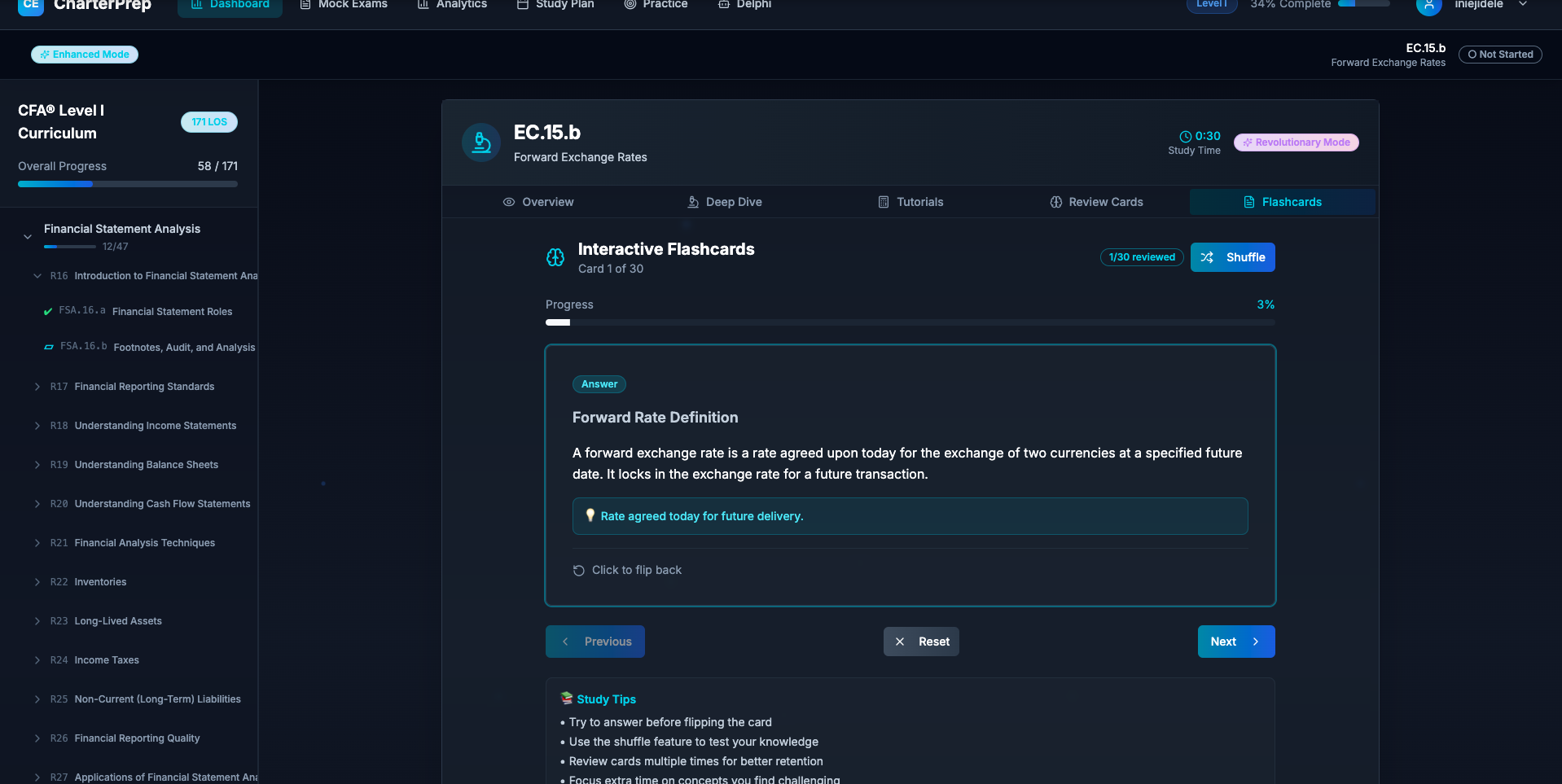Click the Level I badge
Image resolution: width=1562 pixels, height=784 pixels.
point(1211,5)
